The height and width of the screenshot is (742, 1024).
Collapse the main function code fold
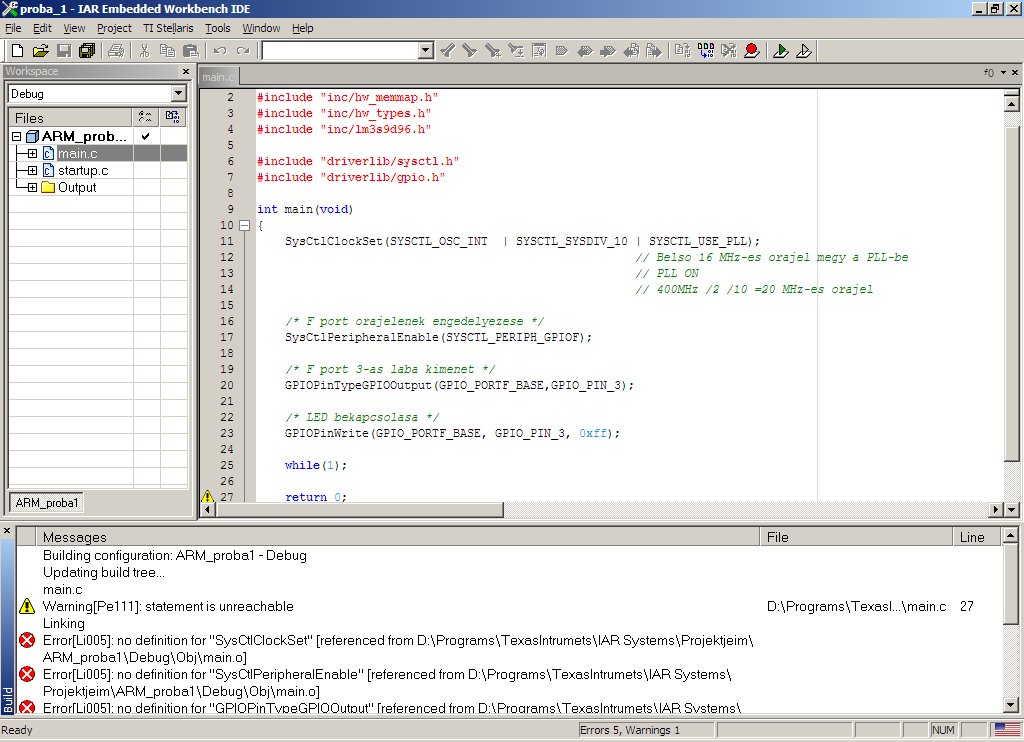(x=244, y=225)
